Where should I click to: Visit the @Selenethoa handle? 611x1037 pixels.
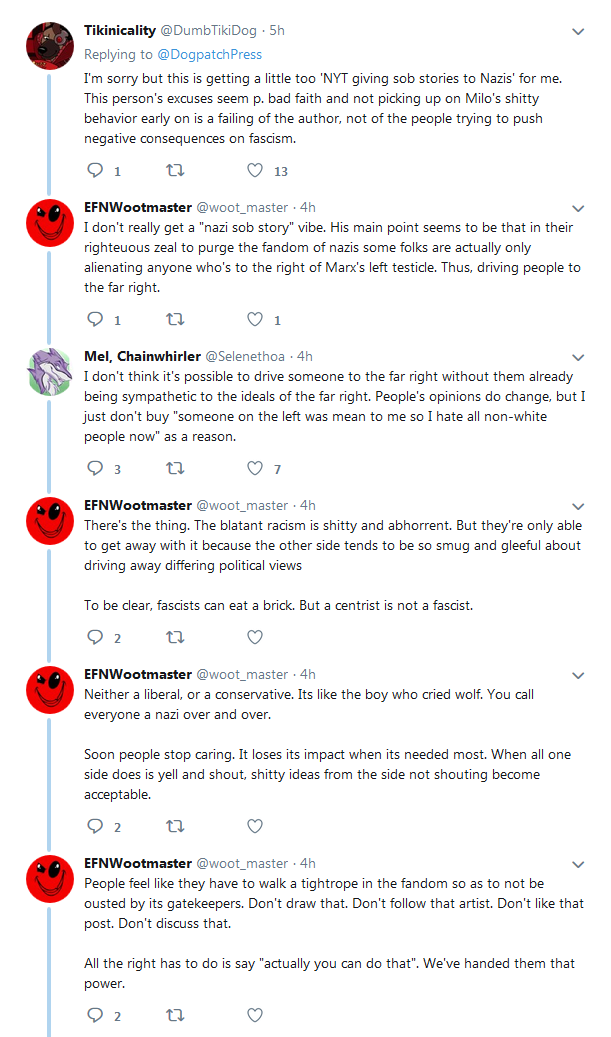[x=245, y=356]
